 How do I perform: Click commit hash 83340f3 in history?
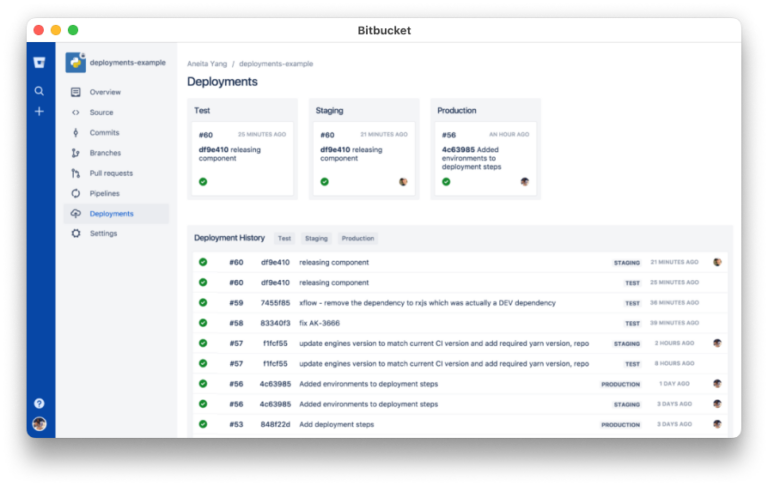(x=275, y=323)
